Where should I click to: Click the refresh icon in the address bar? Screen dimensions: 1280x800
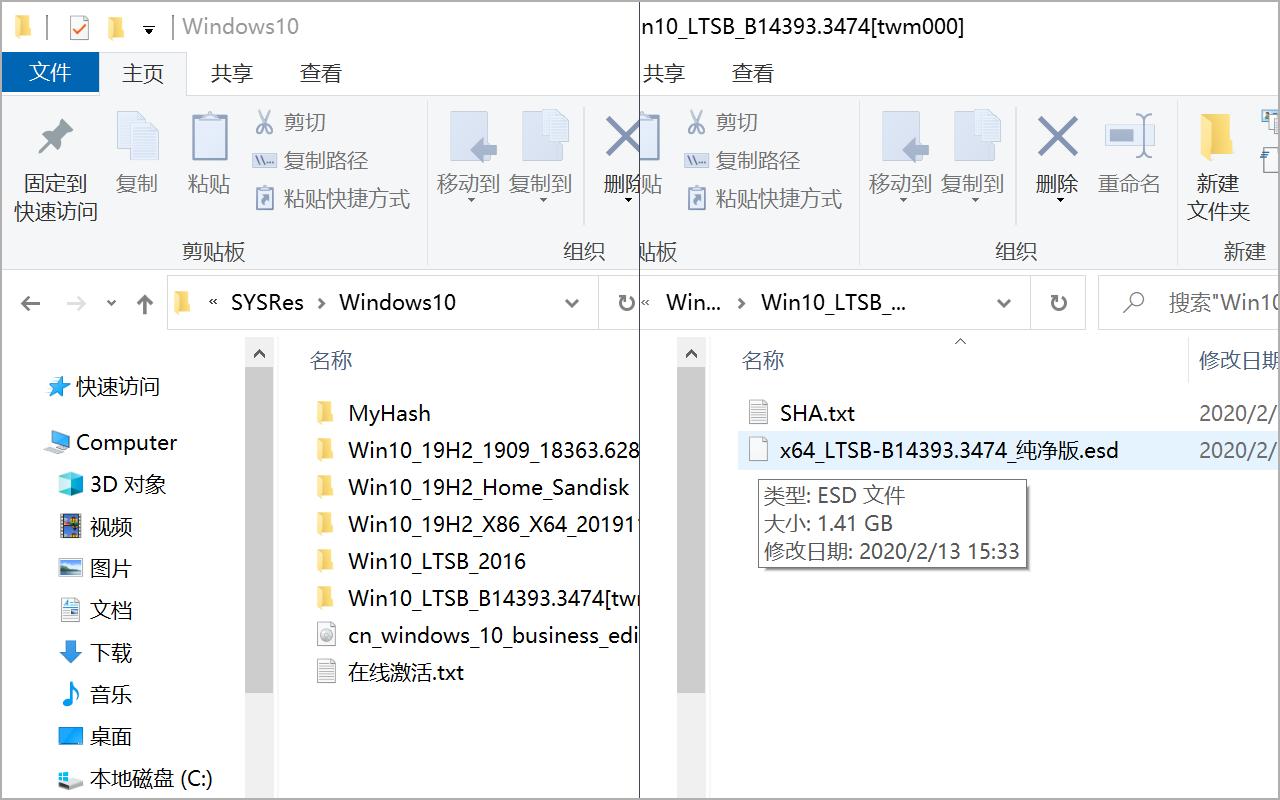(x=1058, y=303)
